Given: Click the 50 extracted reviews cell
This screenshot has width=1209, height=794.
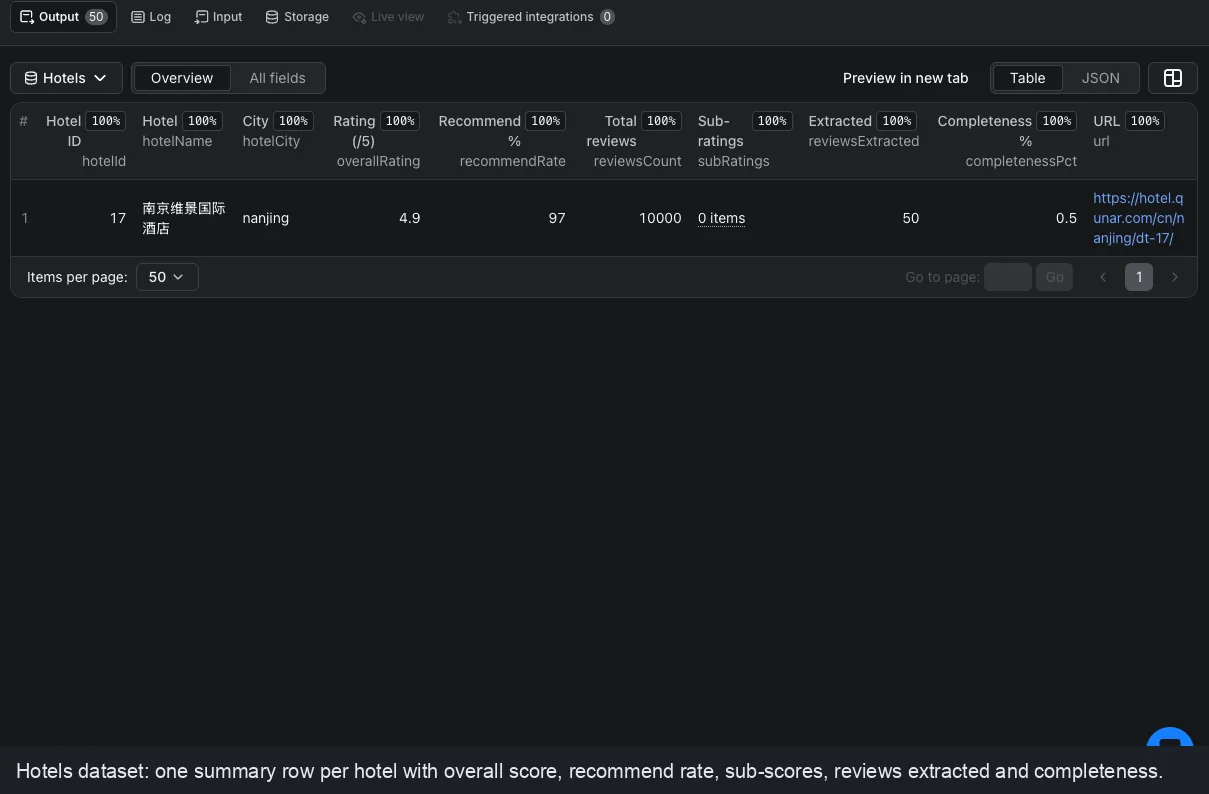Looking at the screenshot, I should tap(910, 218).
